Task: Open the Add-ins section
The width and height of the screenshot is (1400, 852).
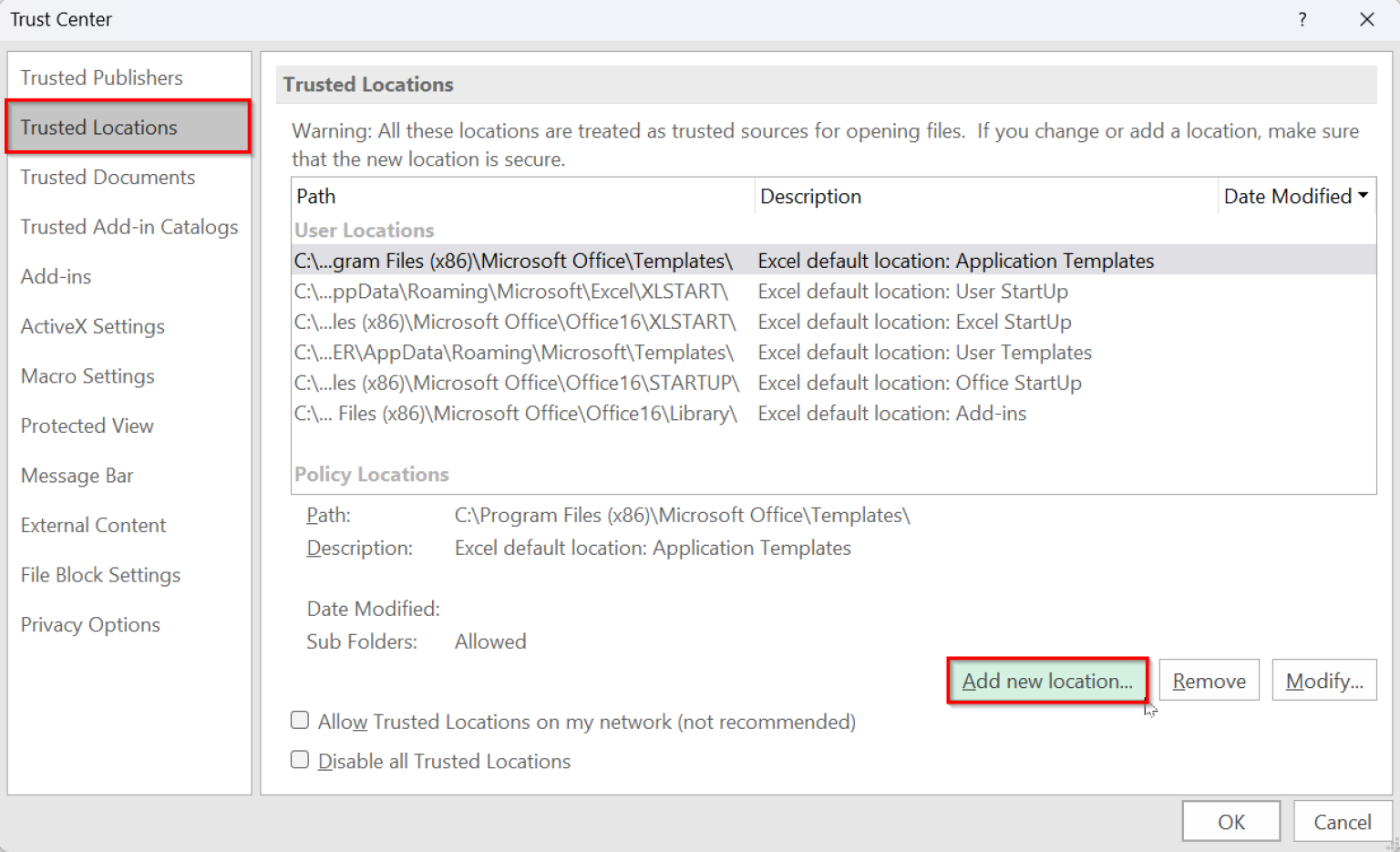Action: point(56,276)
